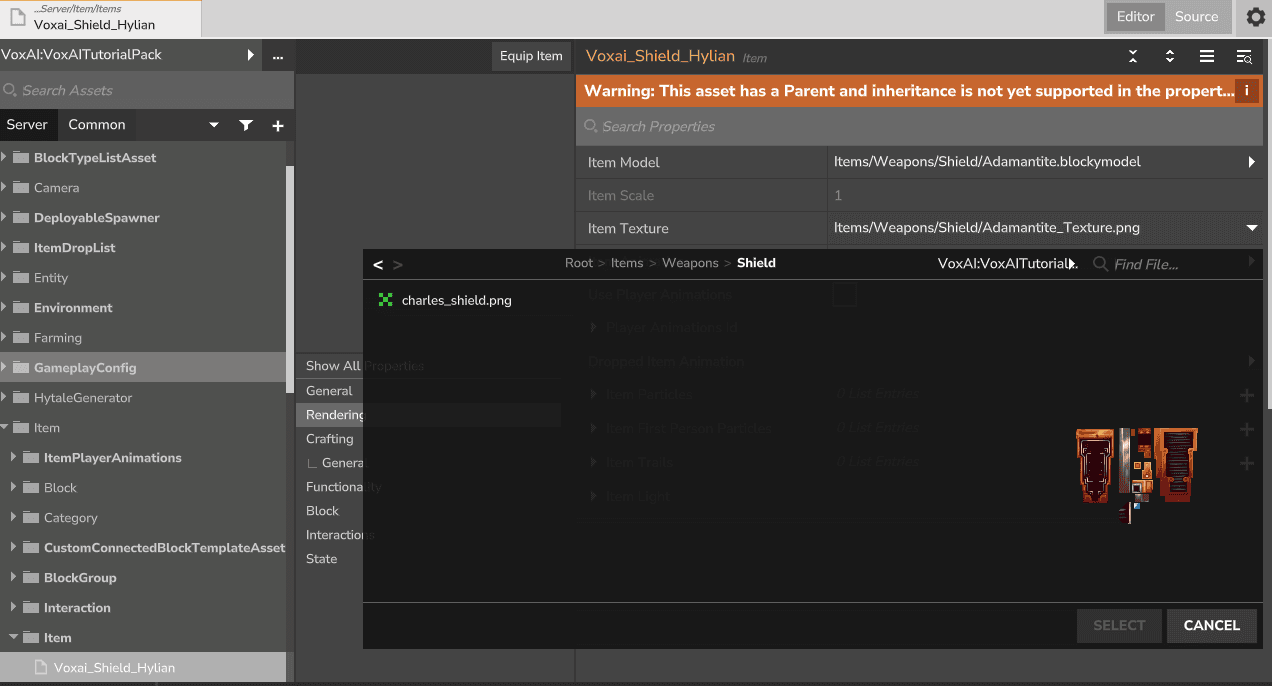Expand all property sections
1272x686 pixels.
(x=1169, y=56)
